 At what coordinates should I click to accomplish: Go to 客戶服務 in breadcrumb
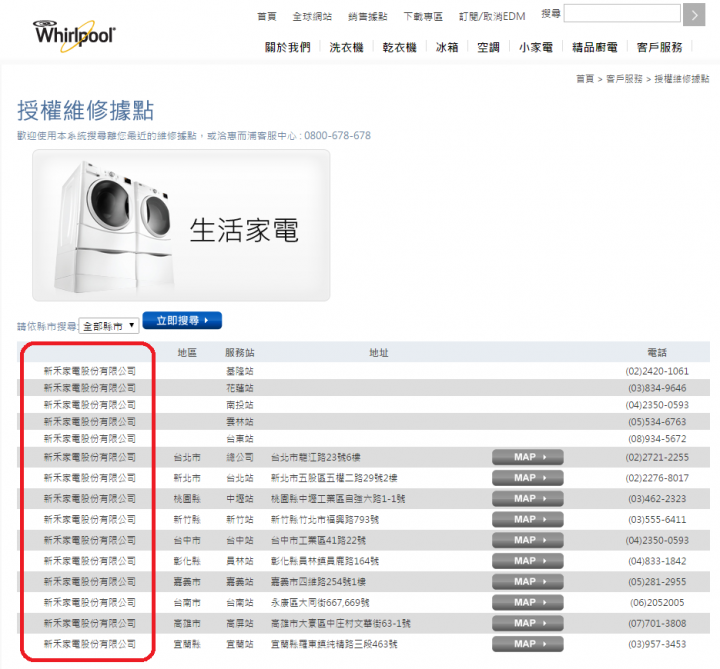click(624, 79)
